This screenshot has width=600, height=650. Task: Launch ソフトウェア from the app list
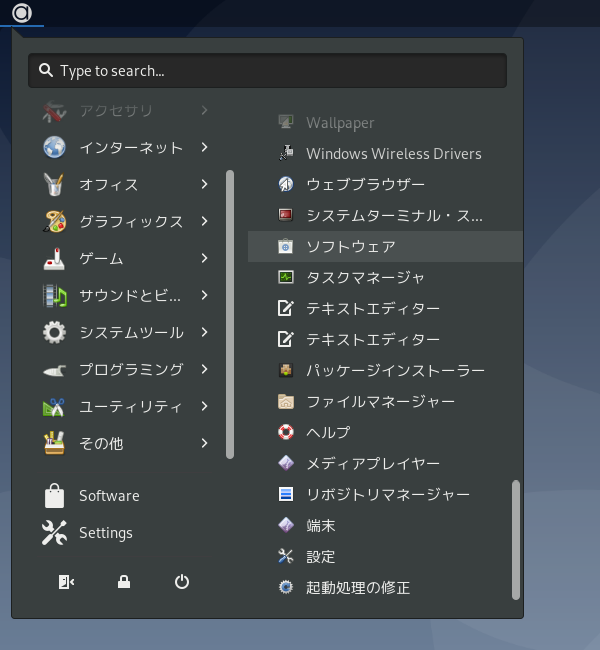click(x=385, y=246)
